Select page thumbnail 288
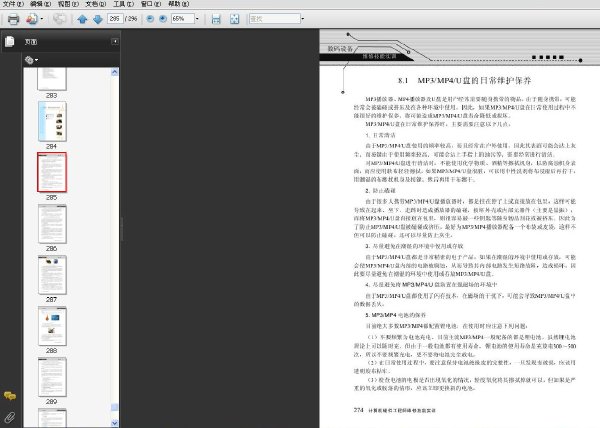Screen dimensions: 600x428 pyautogui.click(x=52, y=326)
